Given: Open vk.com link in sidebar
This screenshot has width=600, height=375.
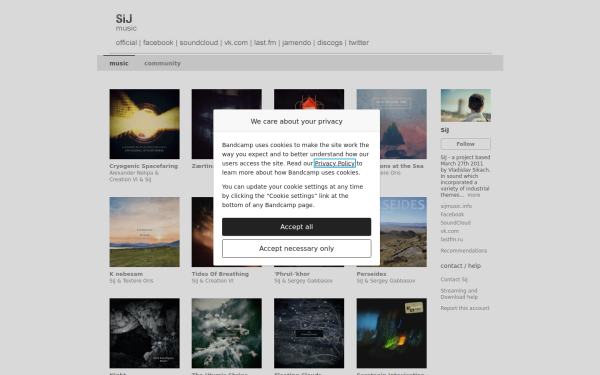Looking at the screenshot, I should point(449,231).
